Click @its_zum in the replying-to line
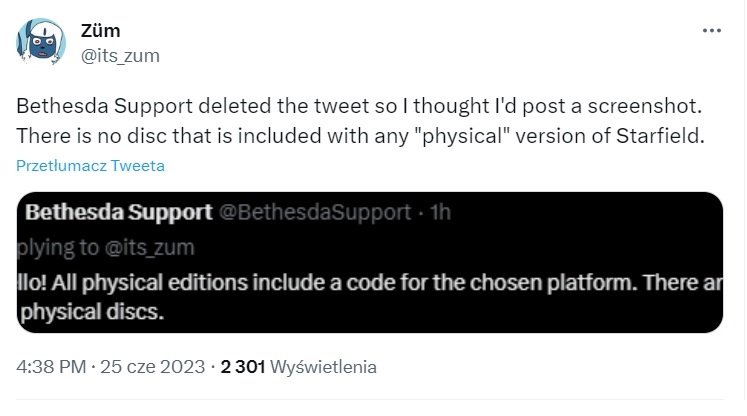 [x=149, y=248]
